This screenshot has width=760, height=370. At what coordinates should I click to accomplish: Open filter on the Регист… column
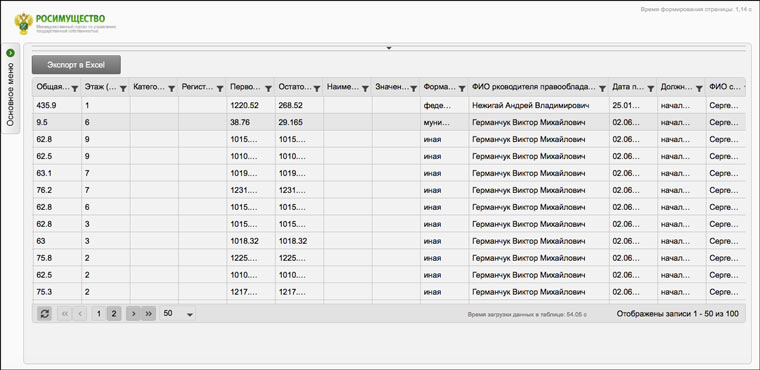[220, 89]
